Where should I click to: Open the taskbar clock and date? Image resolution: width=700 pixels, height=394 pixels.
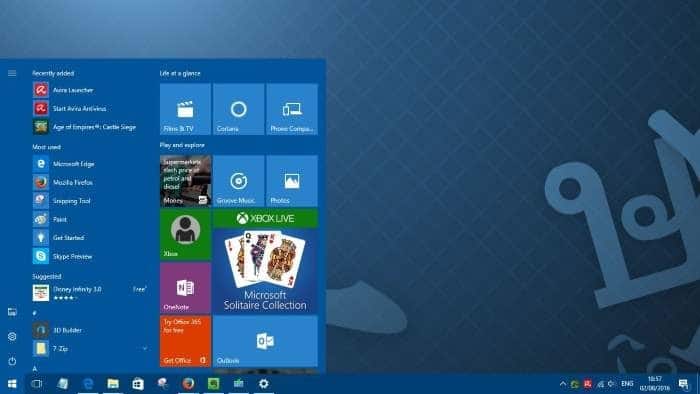click(654, 384)
